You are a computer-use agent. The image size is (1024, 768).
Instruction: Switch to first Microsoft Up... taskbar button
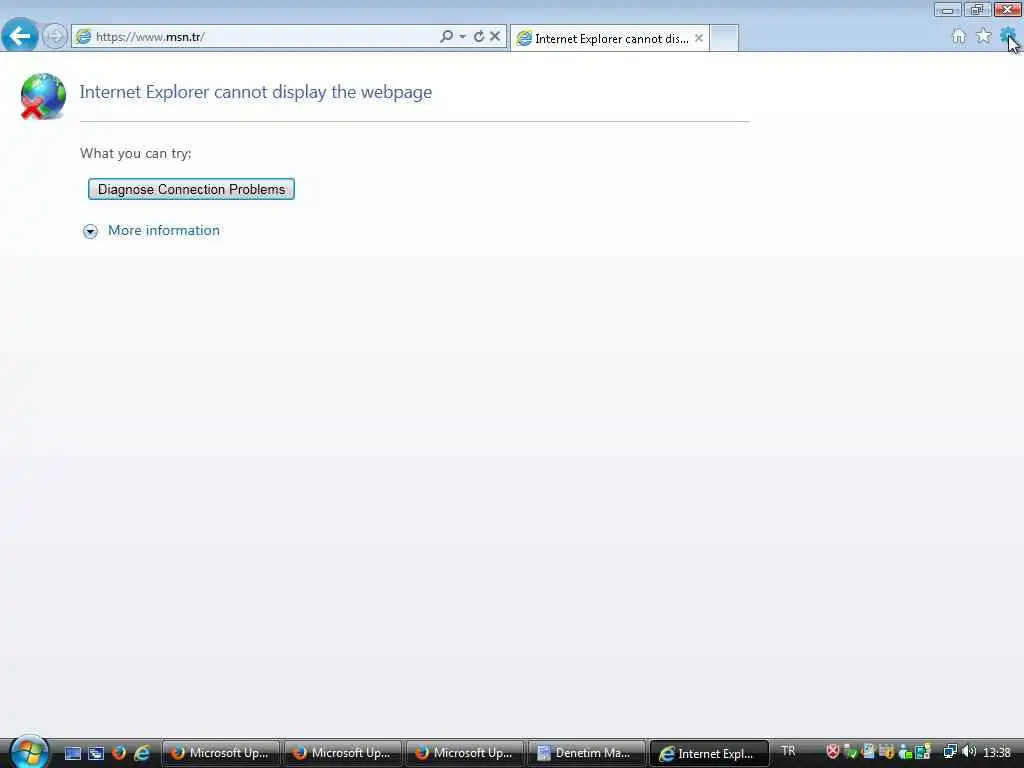221,753
